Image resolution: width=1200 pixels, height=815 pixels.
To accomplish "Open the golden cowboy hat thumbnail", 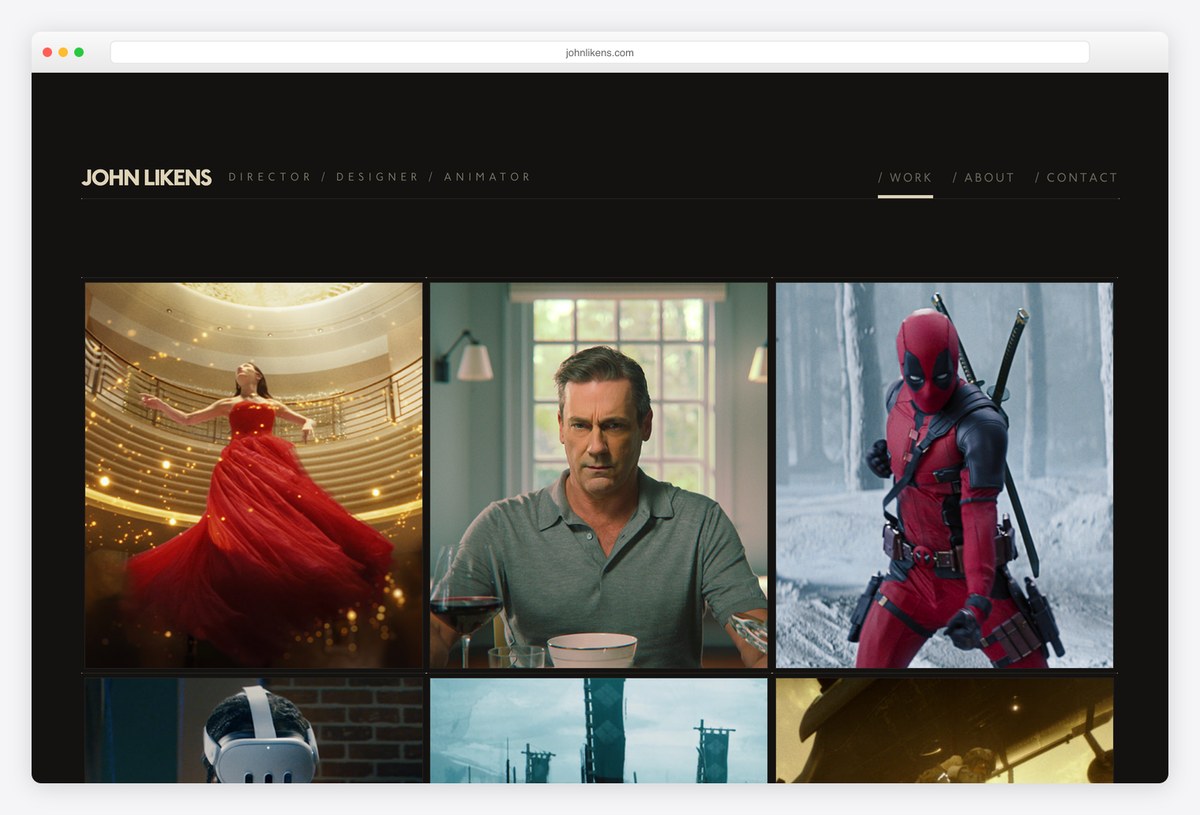I will click(x=944, y=730).
